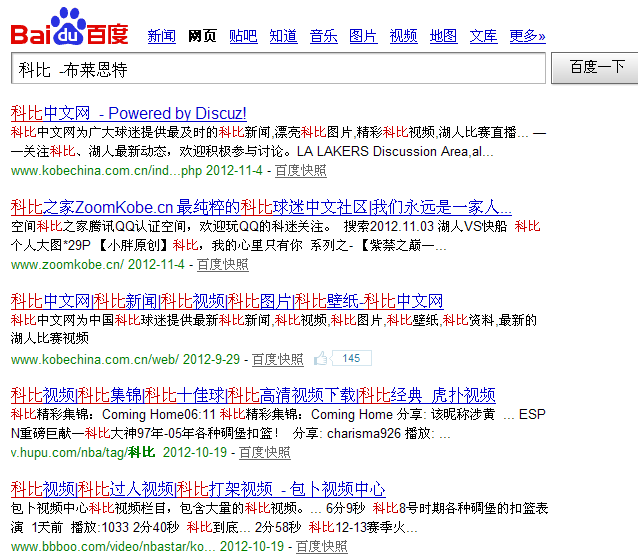The image size is (638, 560).
Task: View 百度快照 for the v.hupu.com result
Action: (x=264, y=453)
